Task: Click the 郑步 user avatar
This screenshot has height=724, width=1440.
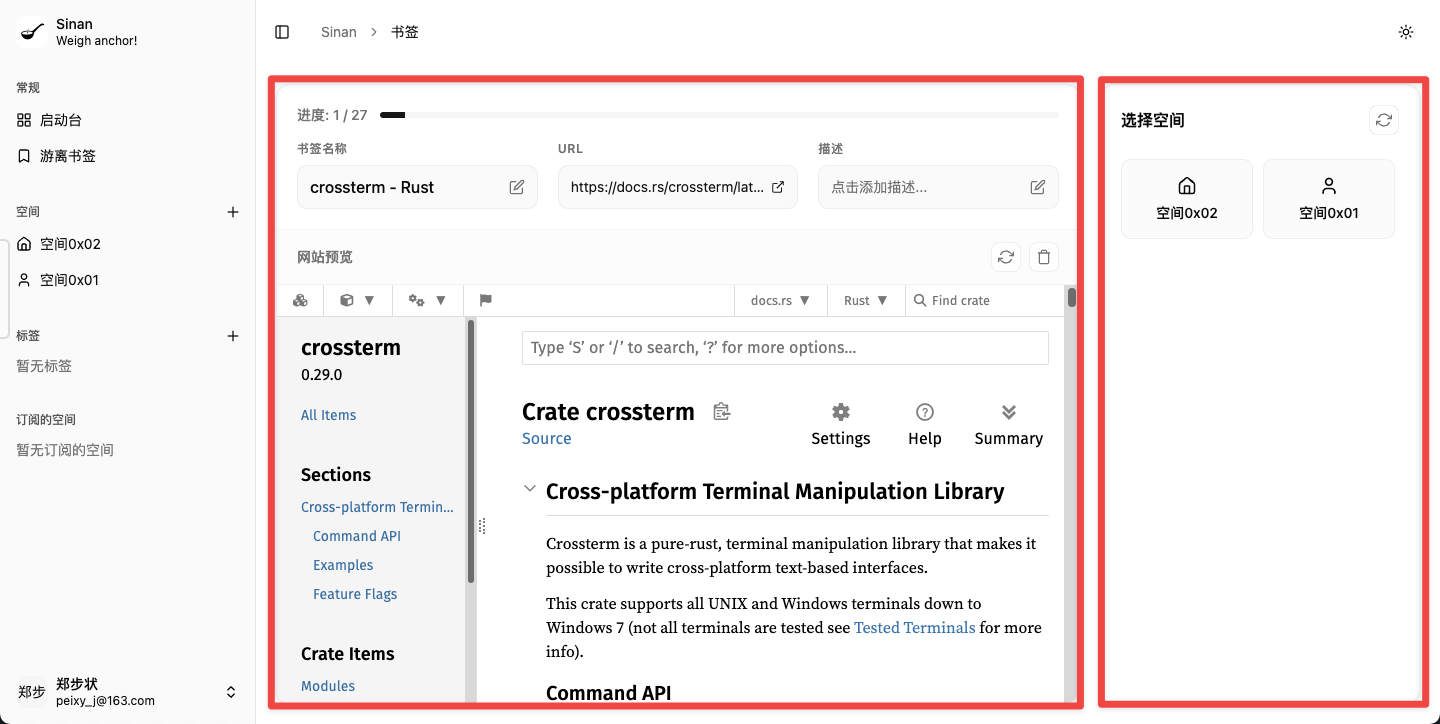Action: coord(32,692)
